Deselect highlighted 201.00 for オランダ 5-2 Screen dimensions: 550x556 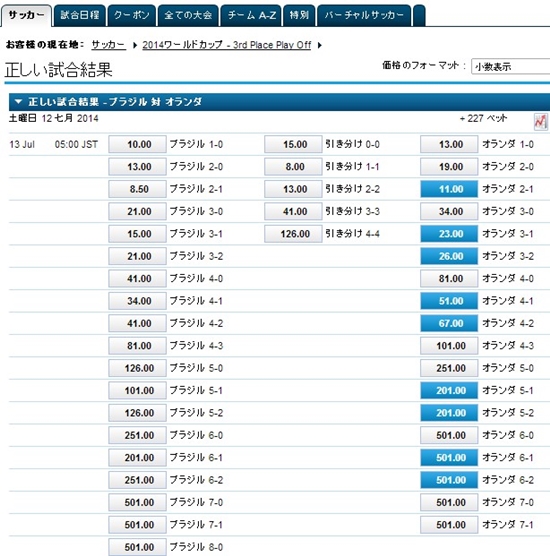(x=449, y=412)
